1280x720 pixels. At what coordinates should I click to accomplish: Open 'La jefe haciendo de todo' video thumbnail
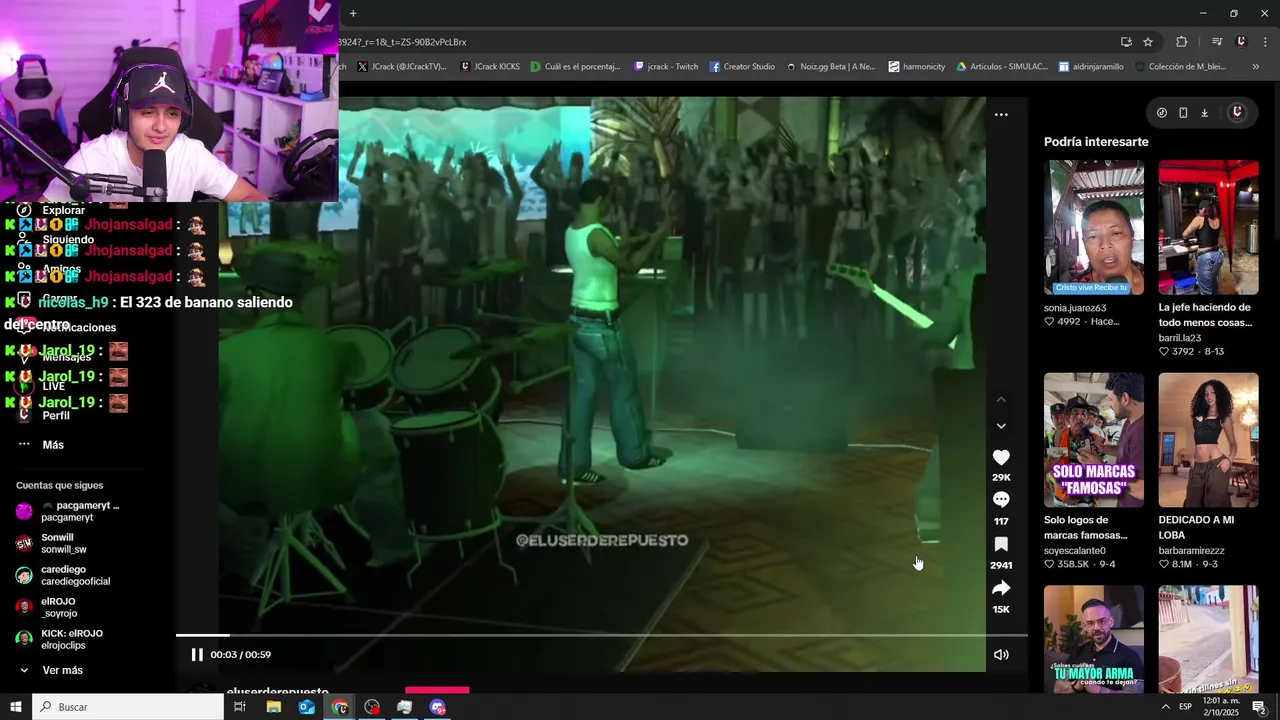coord(1208,227)
